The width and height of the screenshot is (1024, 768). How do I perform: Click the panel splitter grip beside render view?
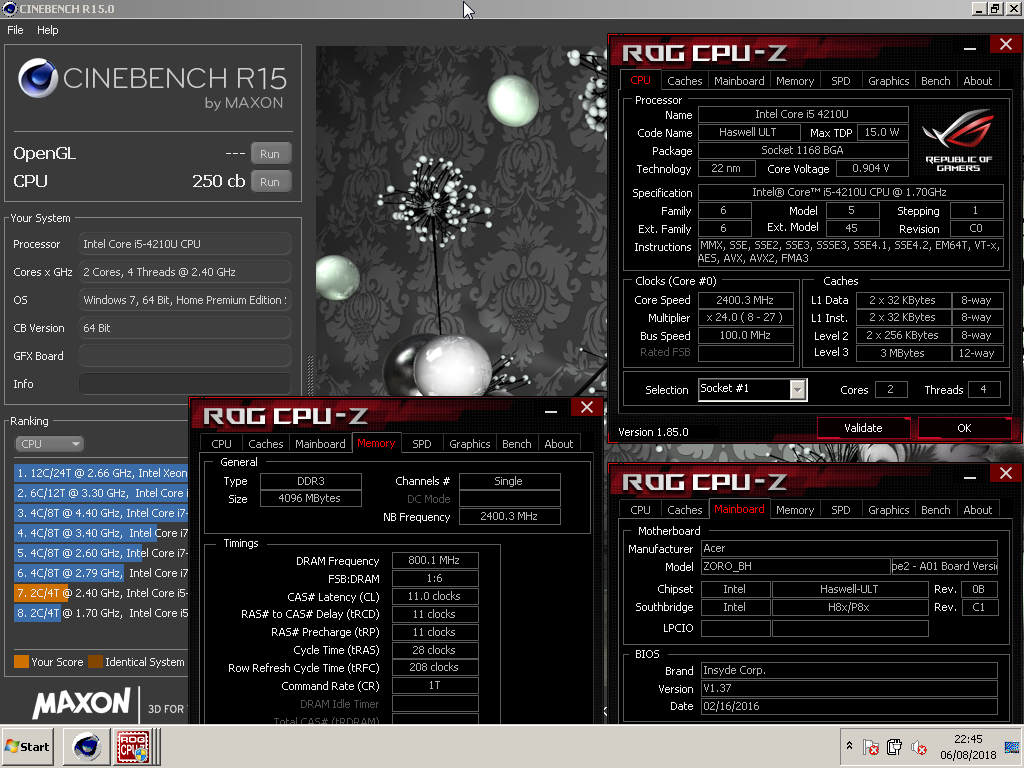[x=310, y=375]
